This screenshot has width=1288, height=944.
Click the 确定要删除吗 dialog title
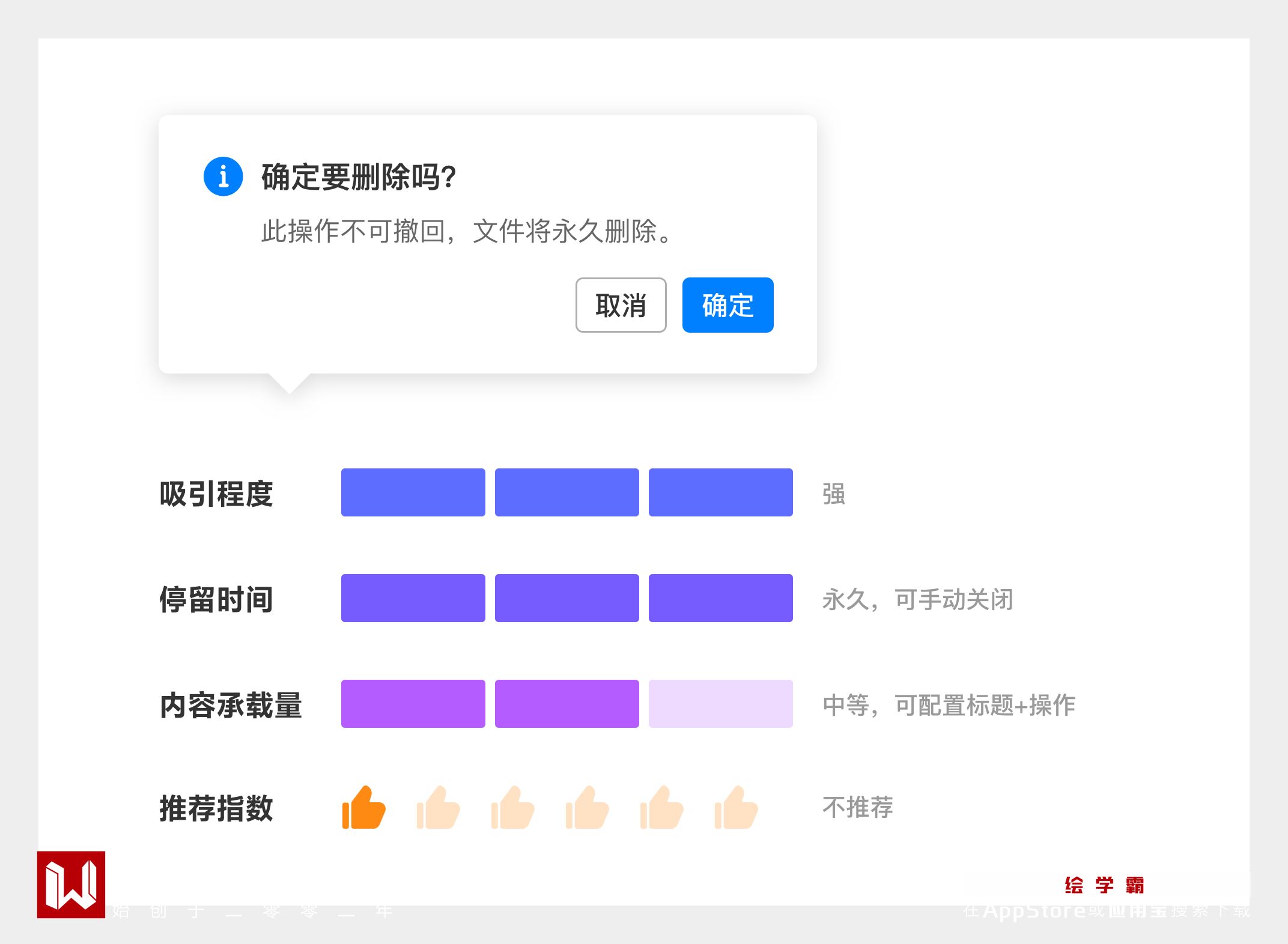point(359,177)
